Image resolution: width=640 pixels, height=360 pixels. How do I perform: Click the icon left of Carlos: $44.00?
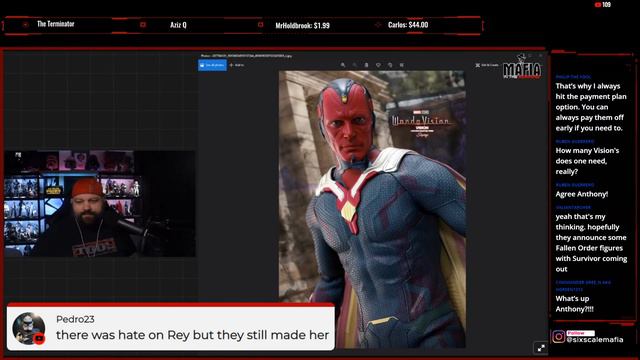[x=378, y=25]
